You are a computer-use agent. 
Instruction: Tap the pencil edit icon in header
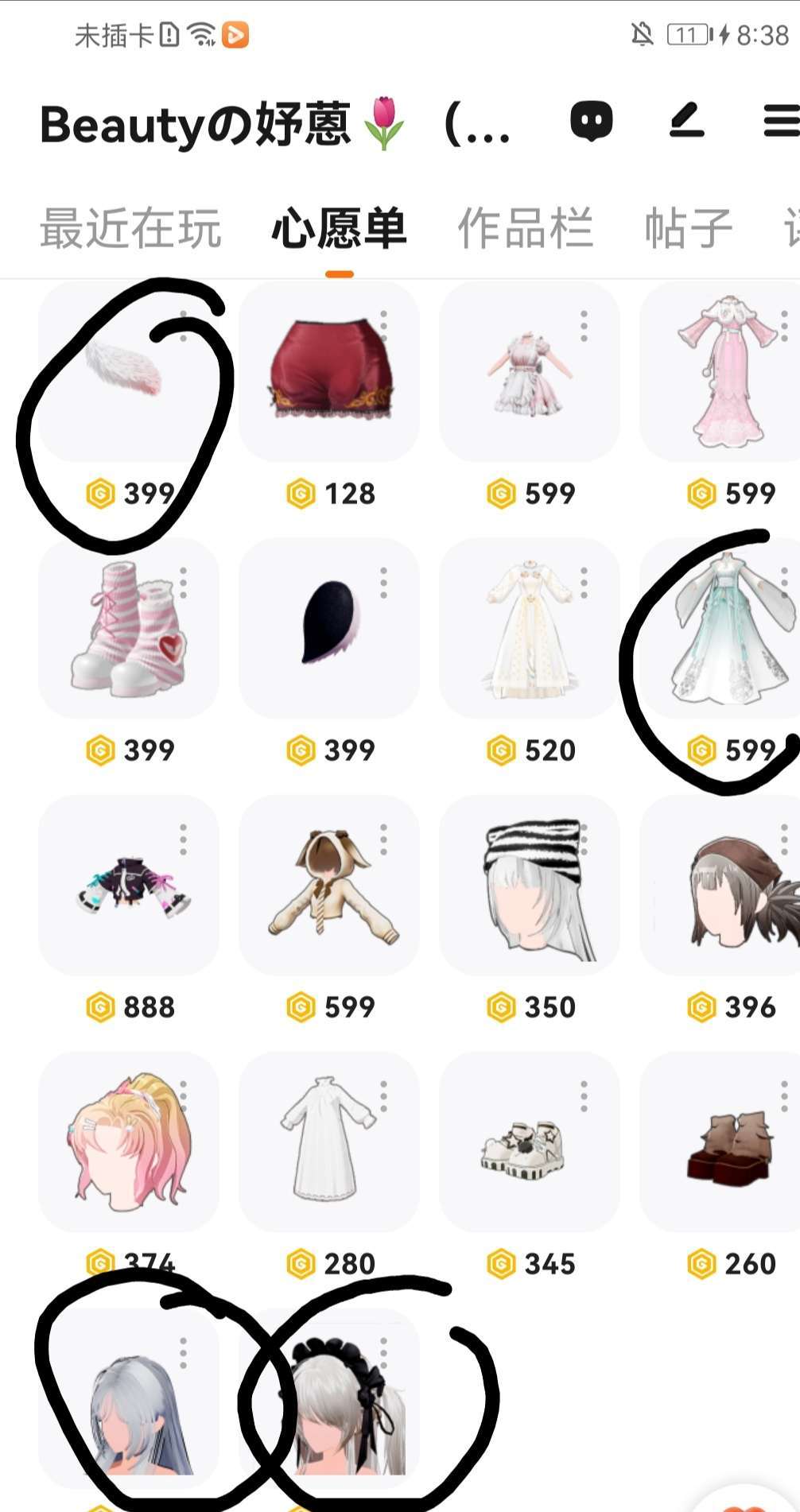click(x=686, y=120)
